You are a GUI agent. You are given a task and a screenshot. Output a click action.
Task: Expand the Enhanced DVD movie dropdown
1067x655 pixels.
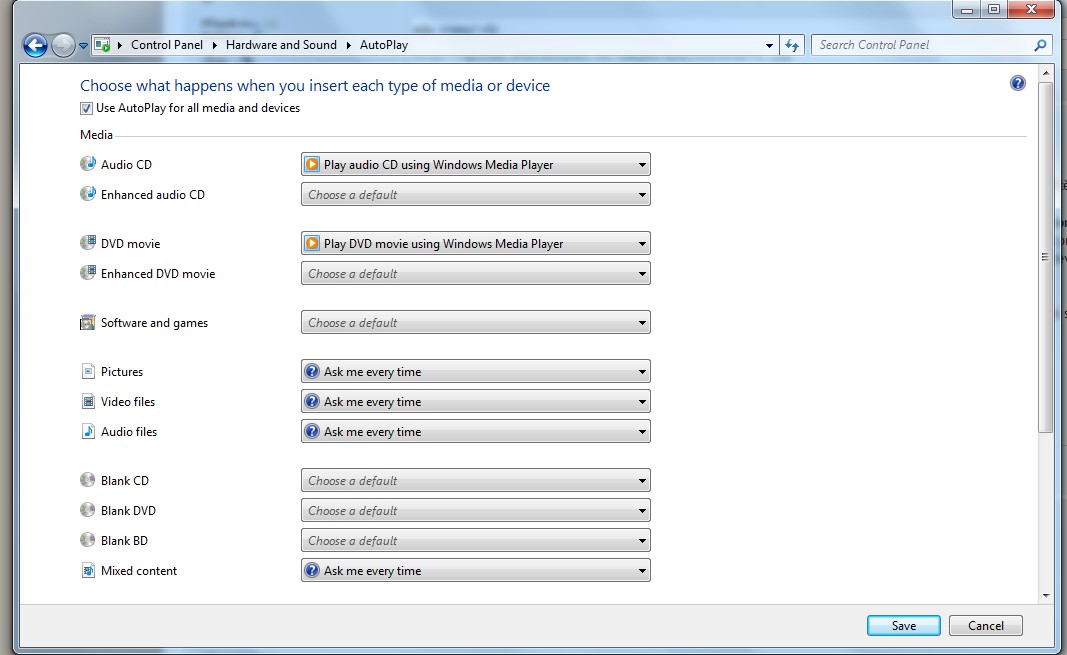tap(476, 274)
